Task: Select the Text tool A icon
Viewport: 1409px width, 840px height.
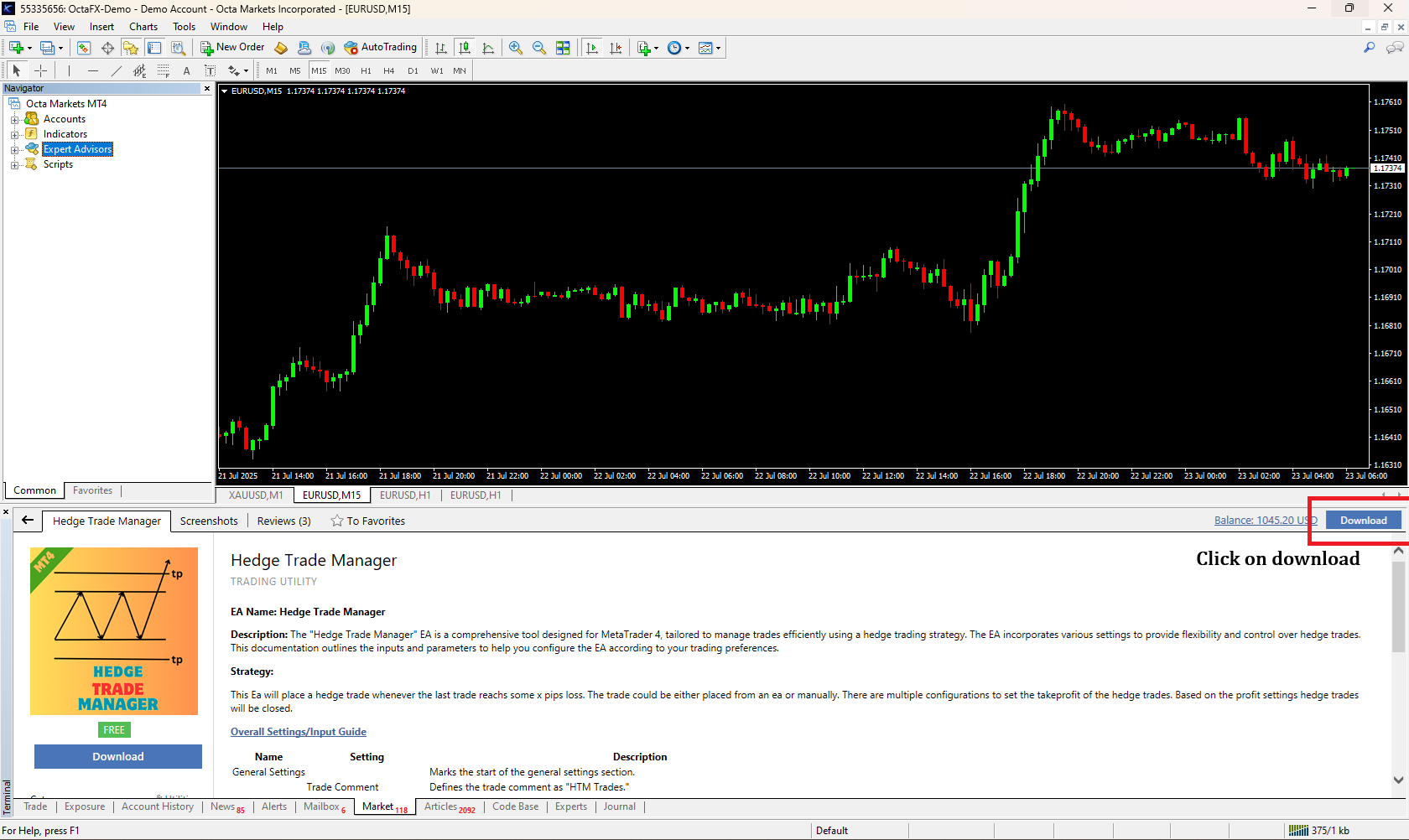Action: pos(186,71)
